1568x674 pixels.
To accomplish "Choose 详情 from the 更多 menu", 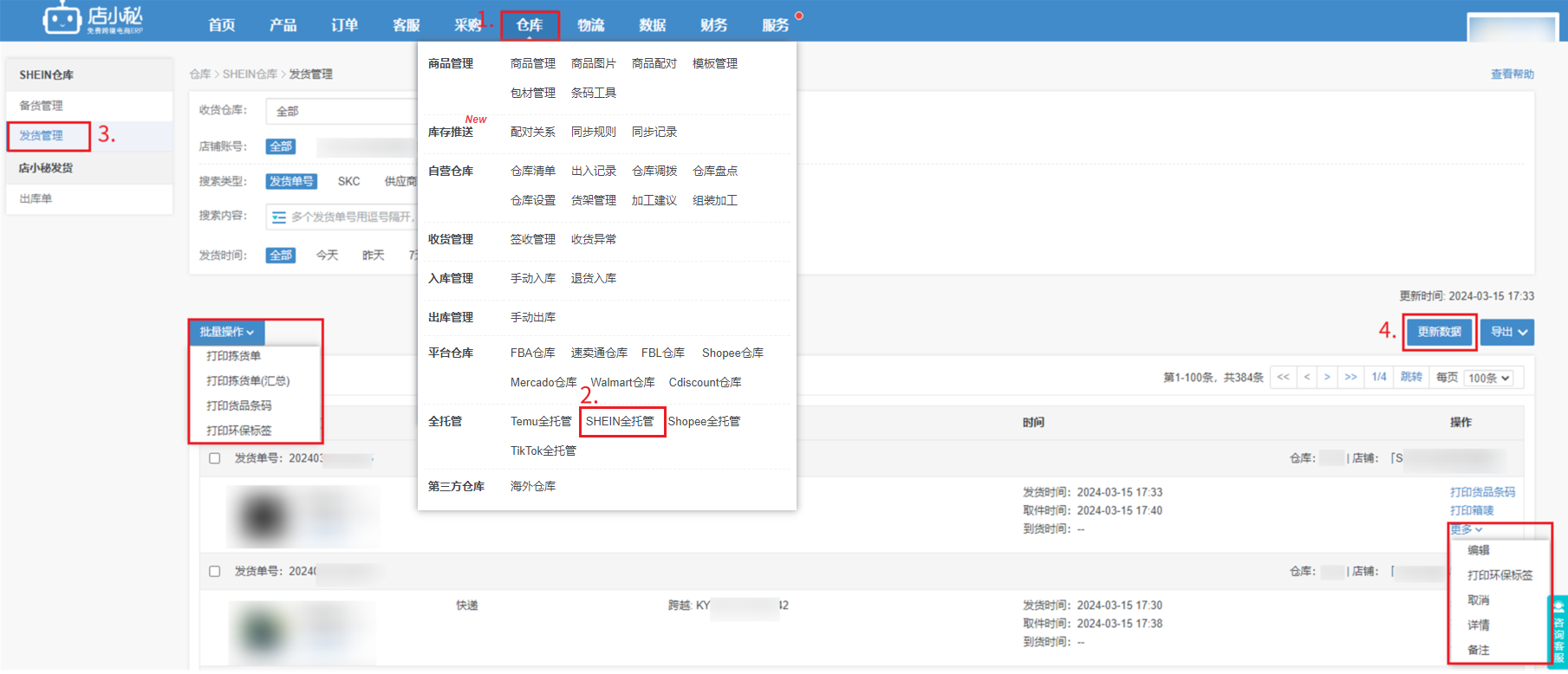I will pyautogui.click(x=1478, y=625).
